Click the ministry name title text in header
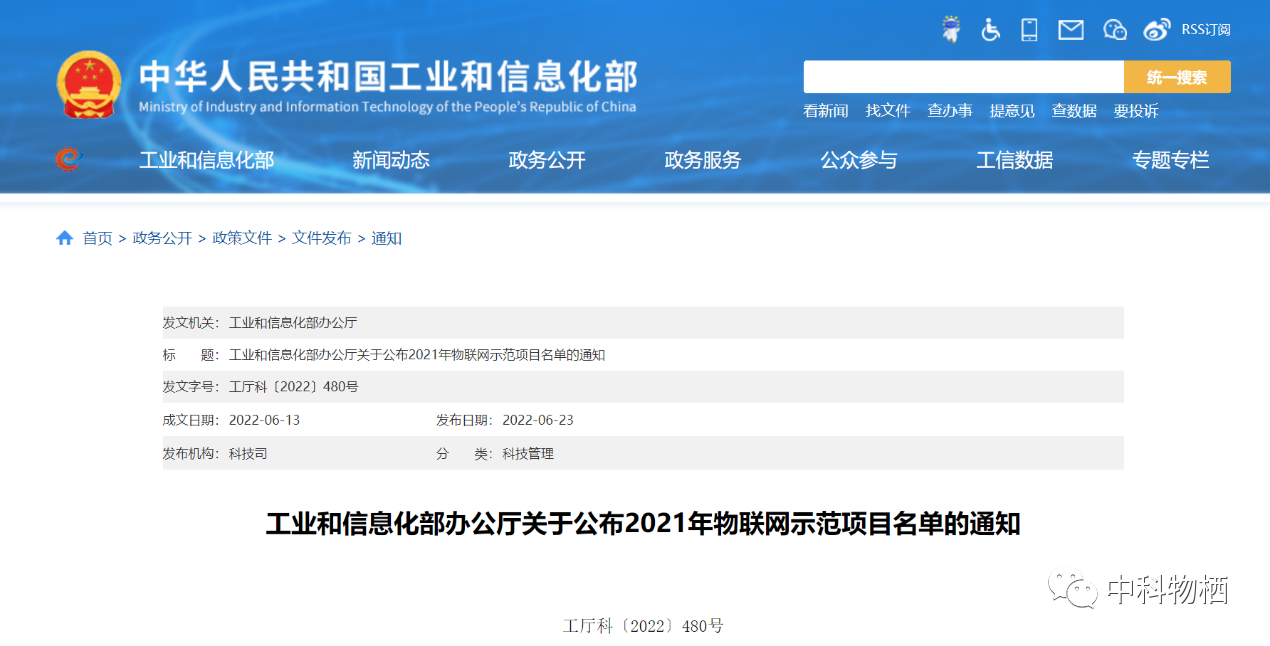 point(387,78)
